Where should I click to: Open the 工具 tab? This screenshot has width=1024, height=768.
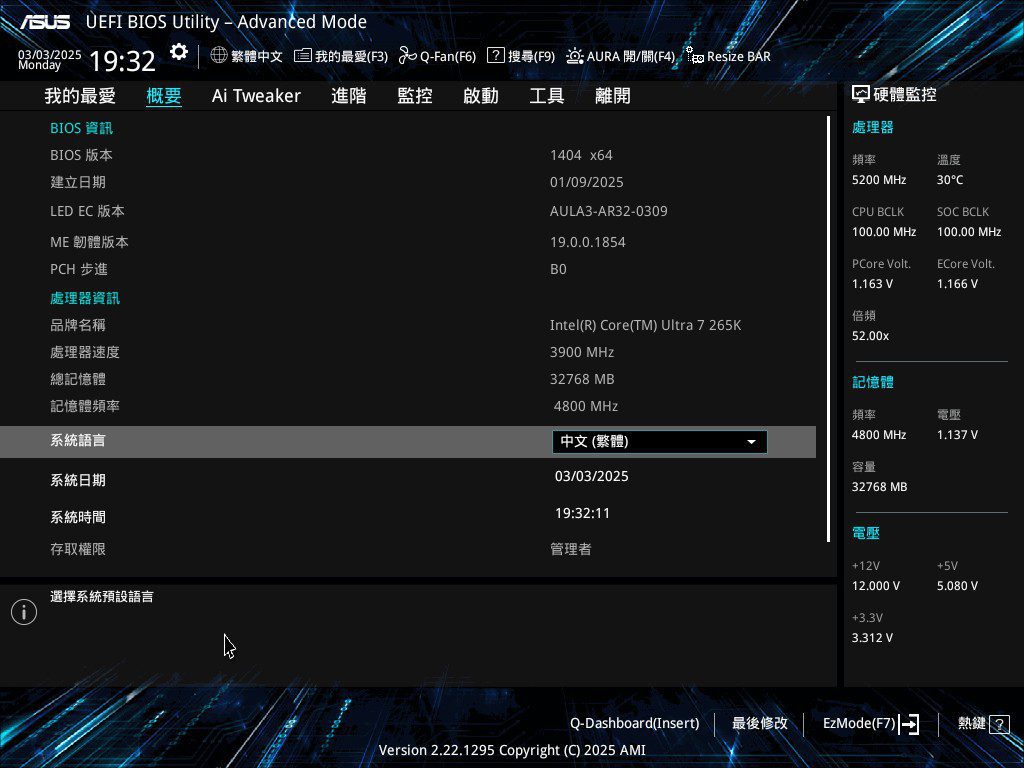pos(547,96)
